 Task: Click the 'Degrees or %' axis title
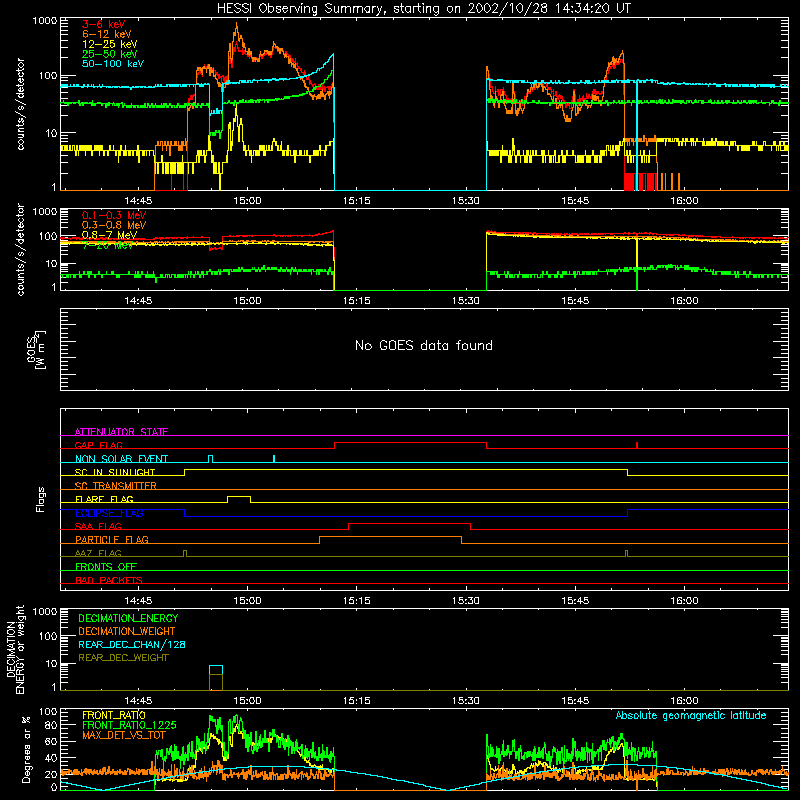point(26,749)
